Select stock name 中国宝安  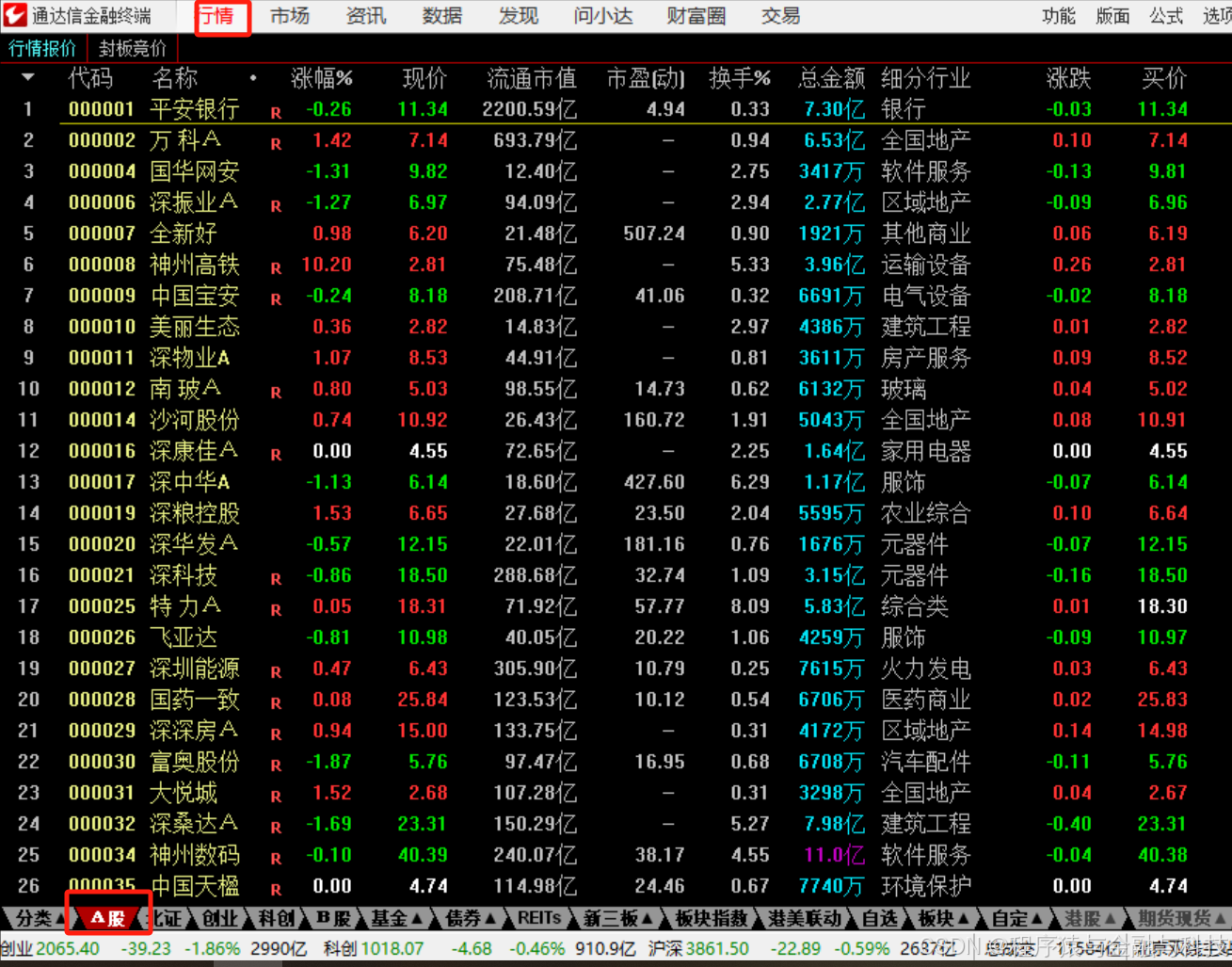[x=195, y=296]
